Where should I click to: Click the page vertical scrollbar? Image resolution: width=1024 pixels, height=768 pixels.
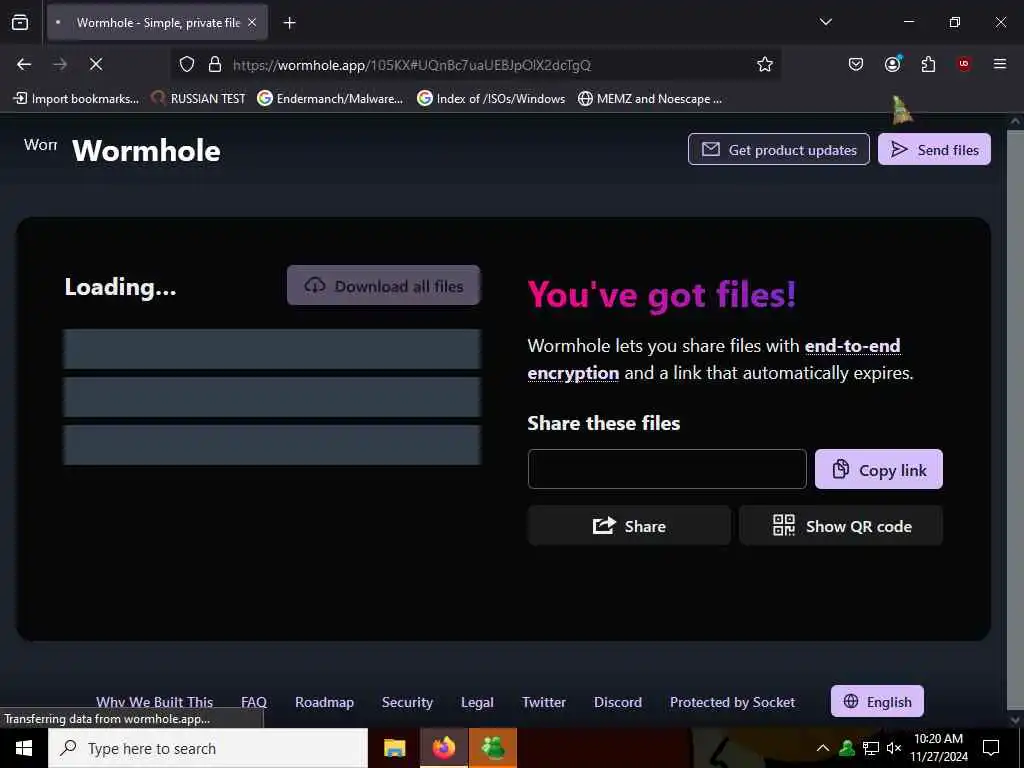[1015, 418]
